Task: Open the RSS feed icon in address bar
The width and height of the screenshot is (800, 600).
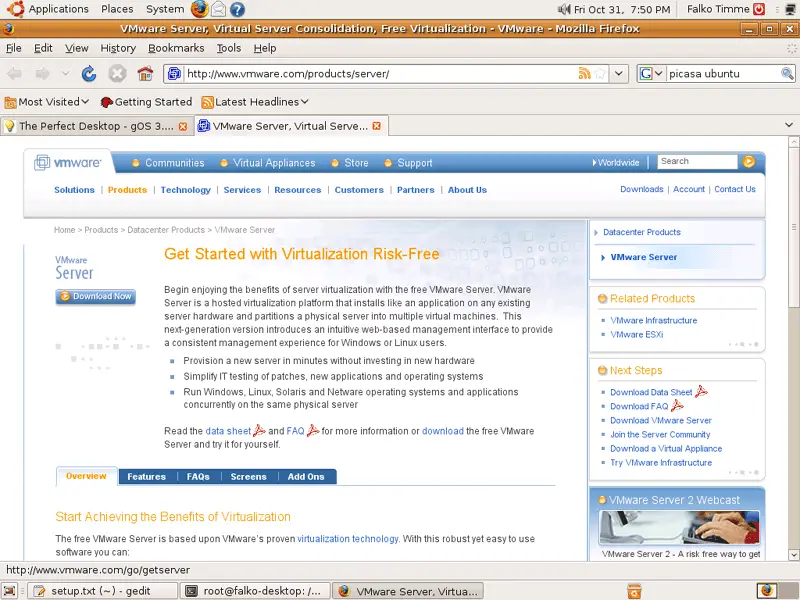Action: point(584,73)
